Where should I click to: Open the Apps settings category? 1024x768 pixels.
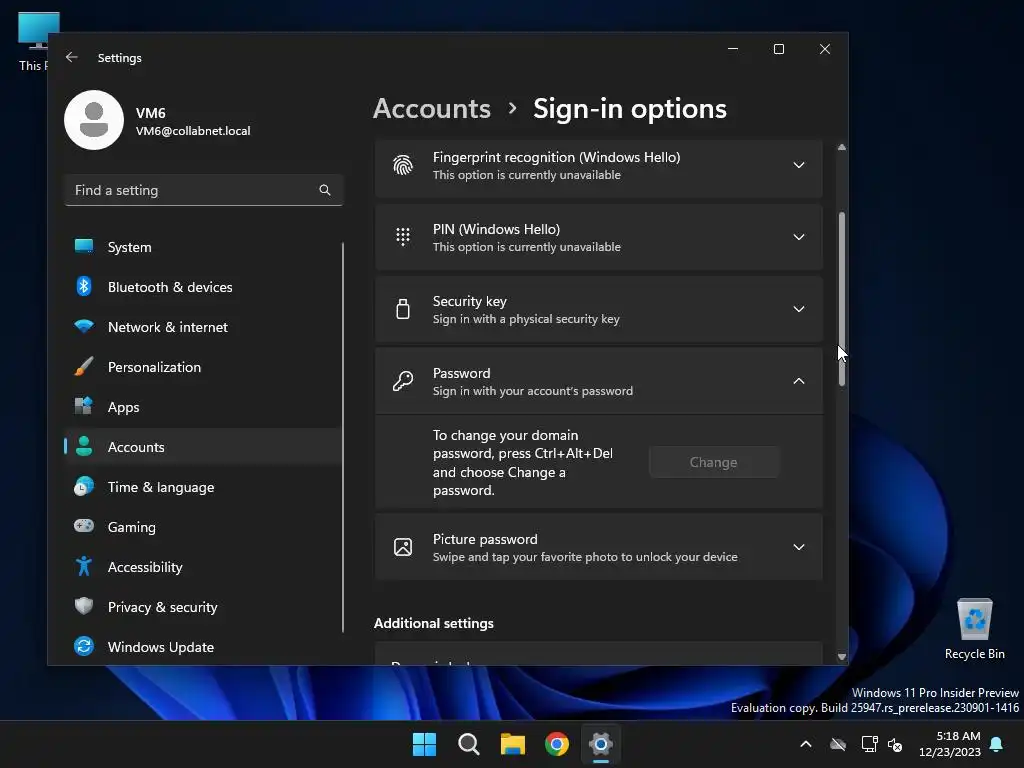(203, 407)
